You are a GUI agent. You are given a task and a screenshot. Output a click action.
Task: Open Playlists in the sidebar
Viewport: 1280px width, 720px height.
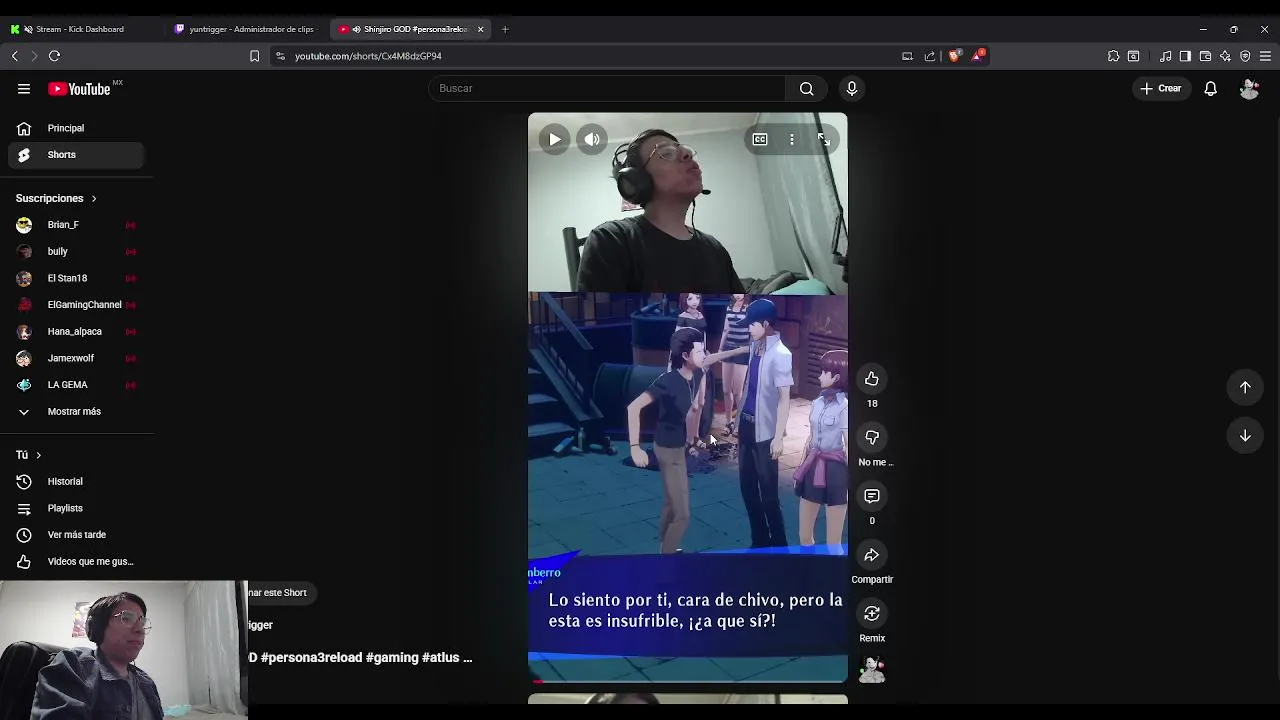[x=76, y=508]
